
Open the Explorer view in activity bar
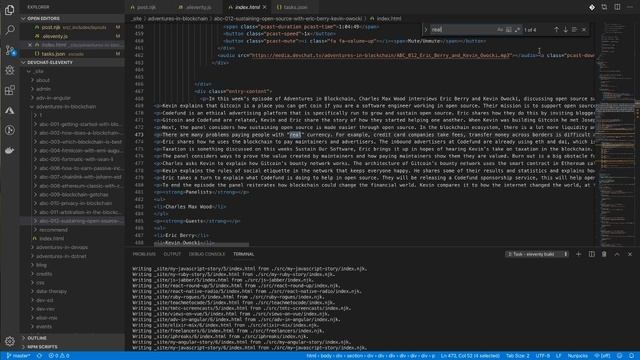[x=10, y=10]
